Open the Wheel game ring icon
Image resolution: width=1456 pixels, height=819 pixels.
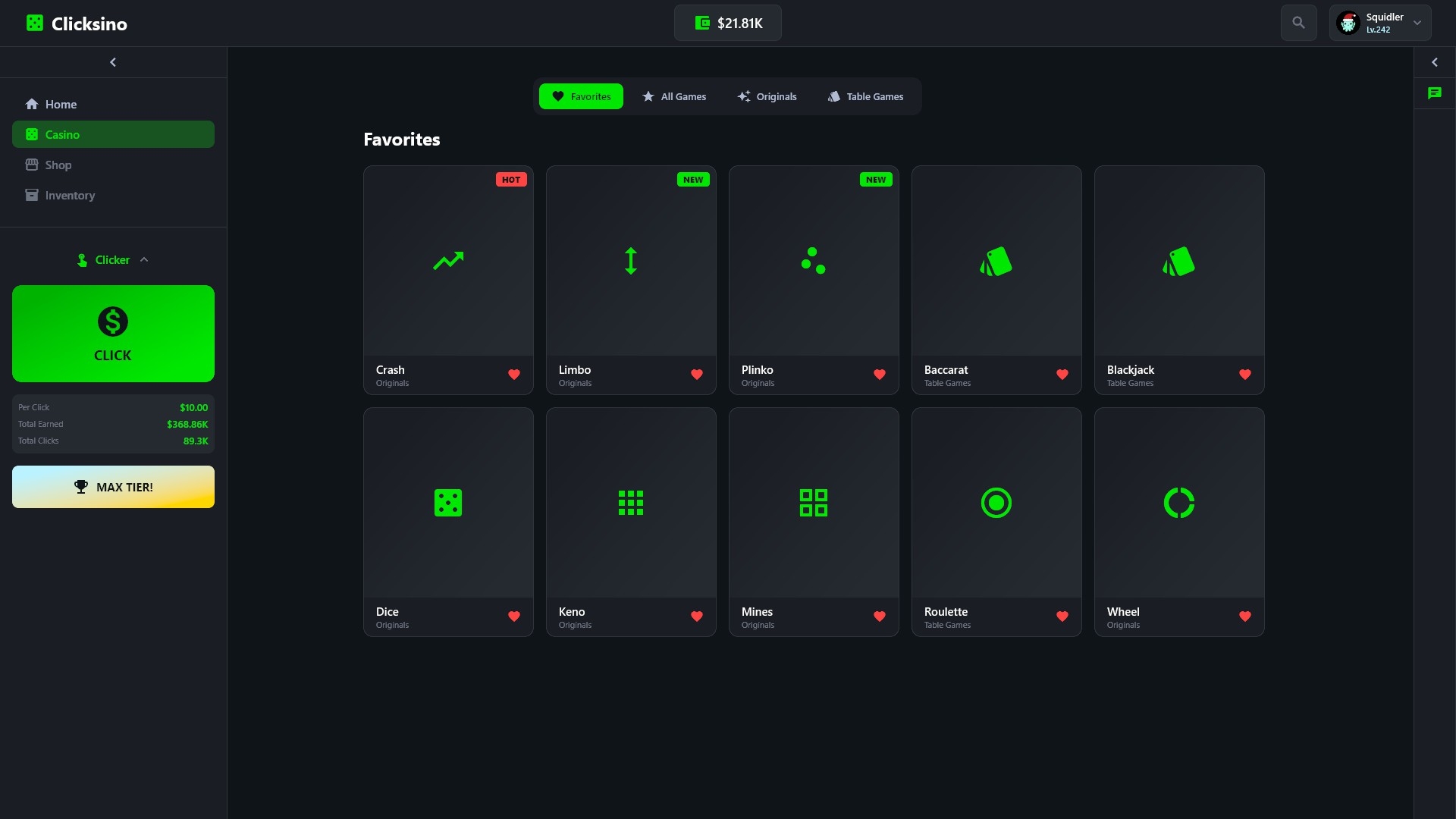point(1178,503)
